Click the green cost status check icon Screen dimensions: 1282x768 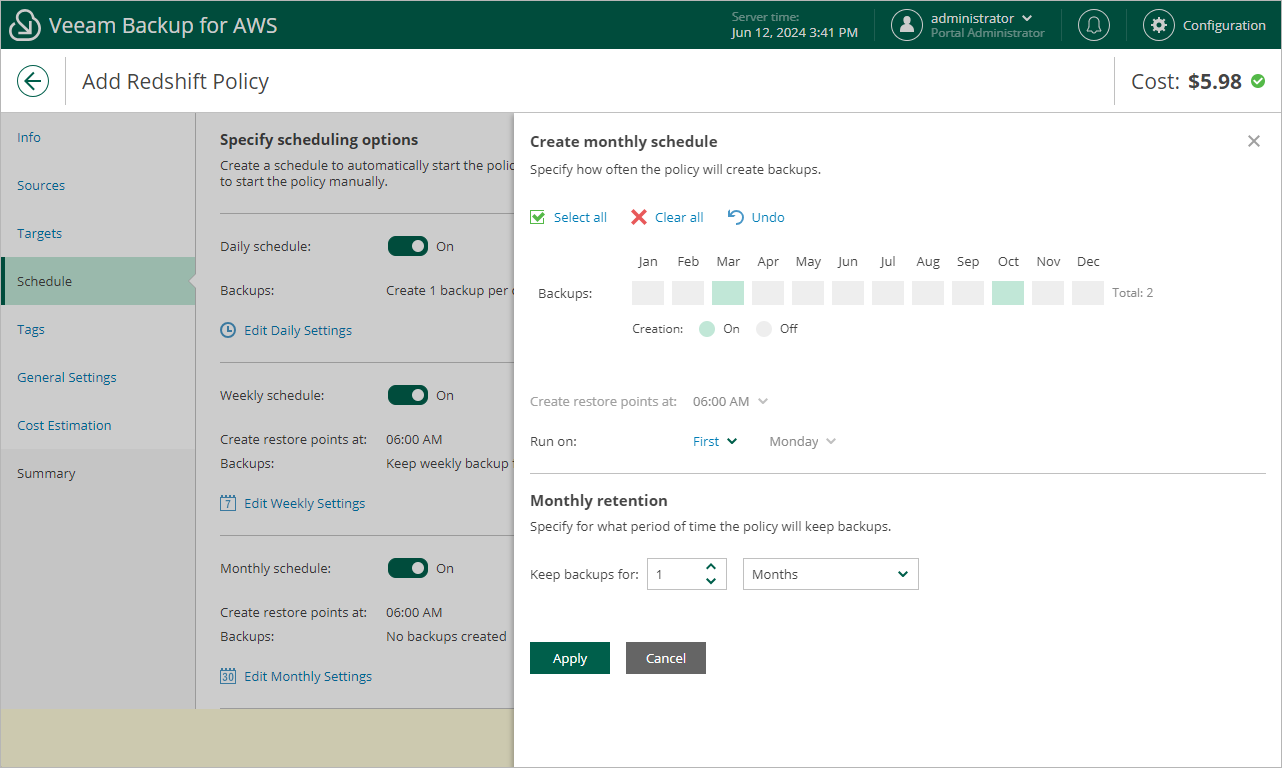click(x=1258, y=81)
